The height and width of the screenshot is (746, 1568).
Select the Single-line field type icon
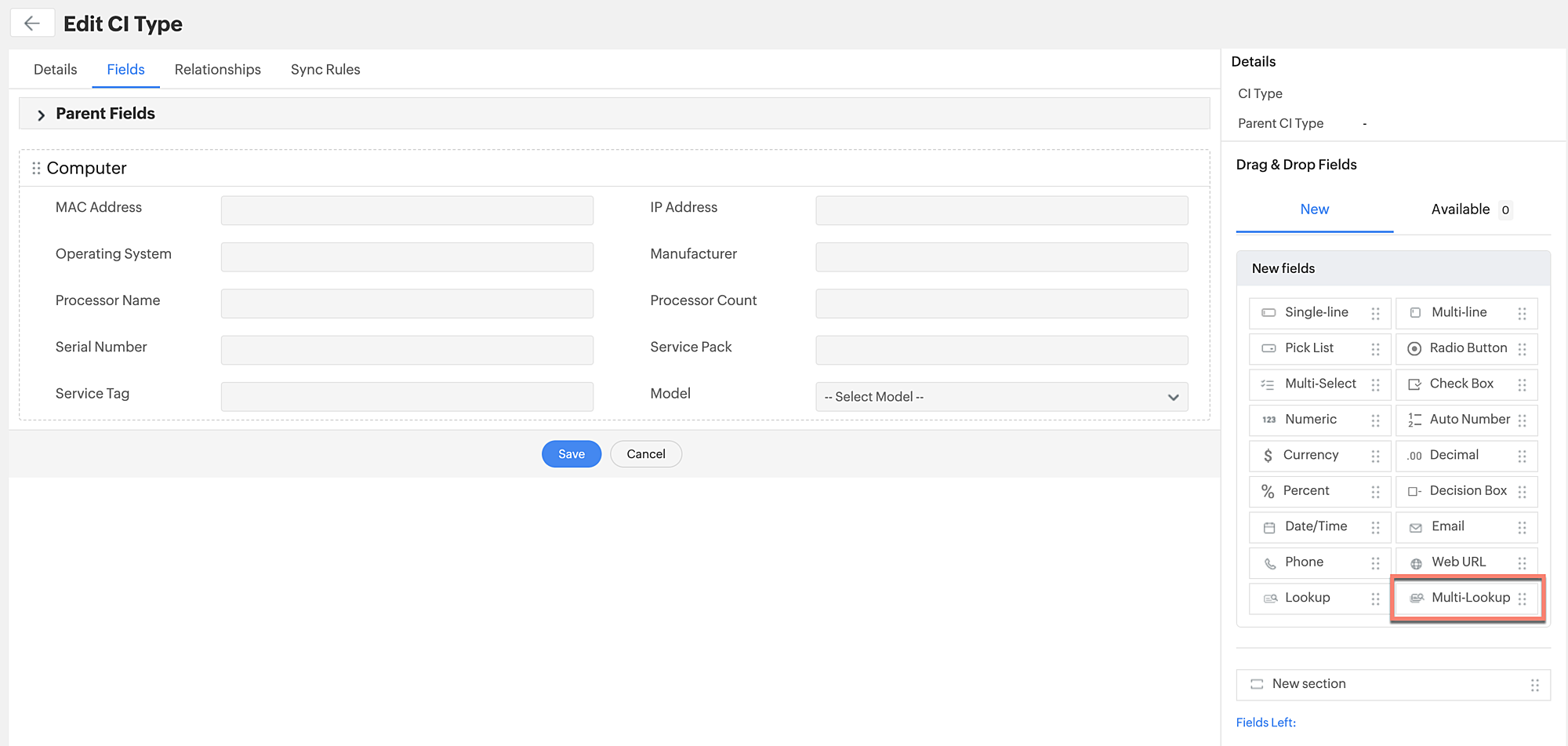[1269, 312]
